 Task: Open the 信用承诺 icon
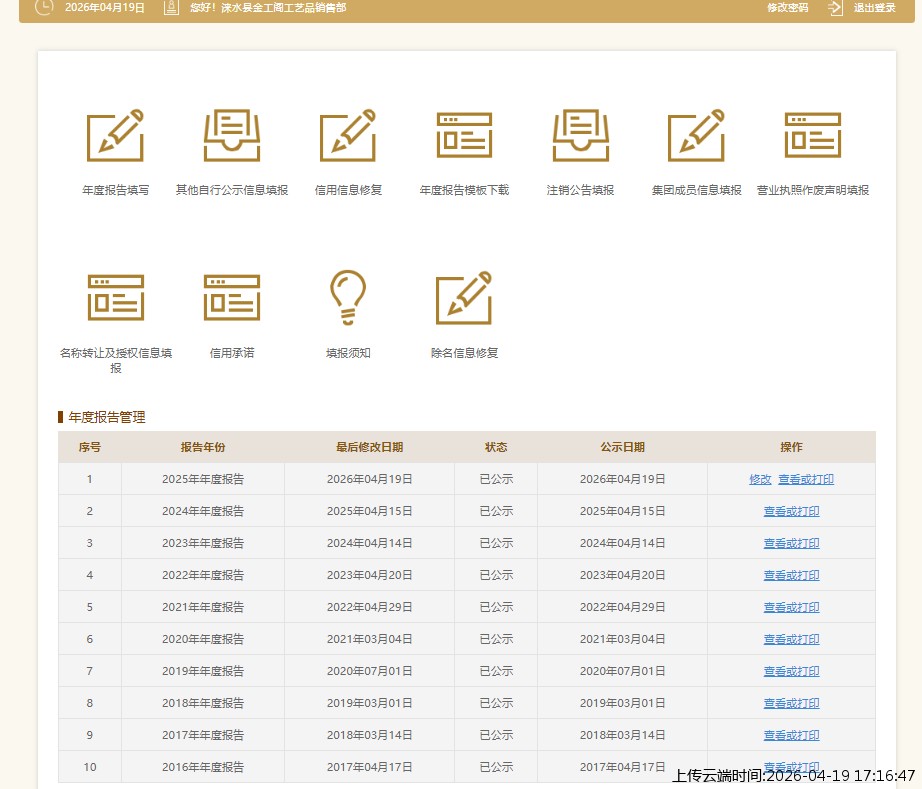tap(232, 298)
